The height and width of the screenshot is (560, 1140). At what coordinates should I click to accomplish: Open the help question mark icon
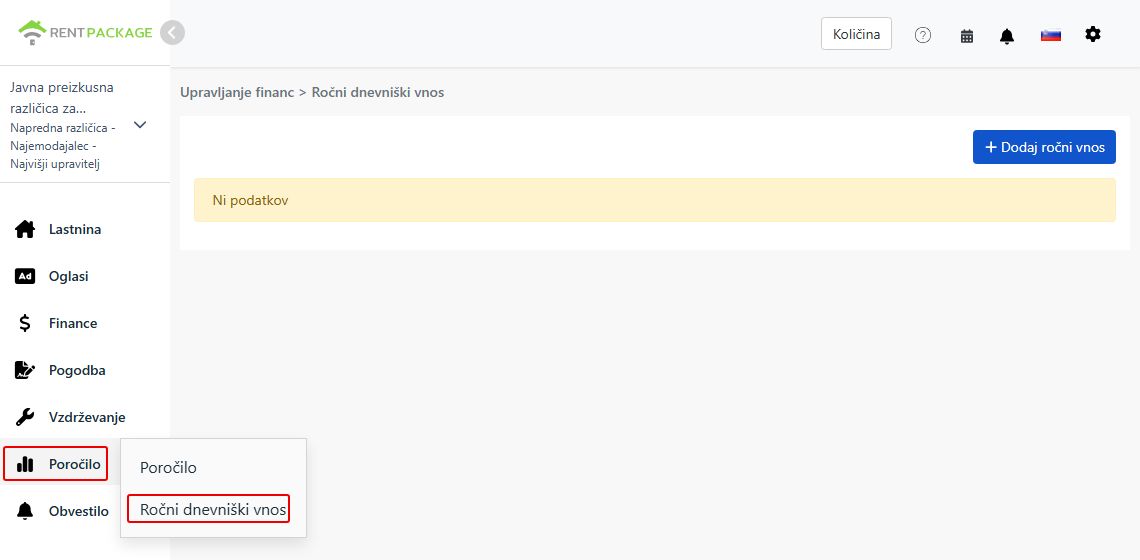923,35
